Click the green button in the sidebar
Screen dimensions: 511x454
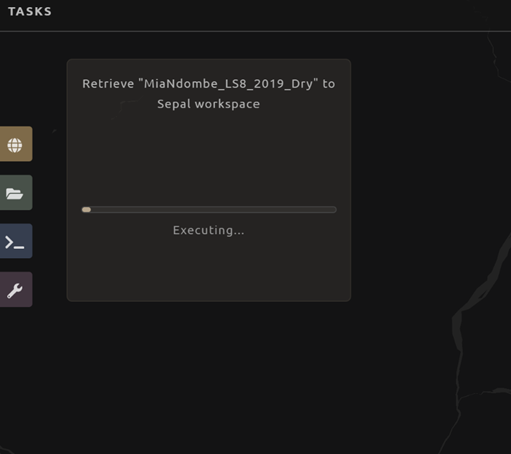point(15,193)
